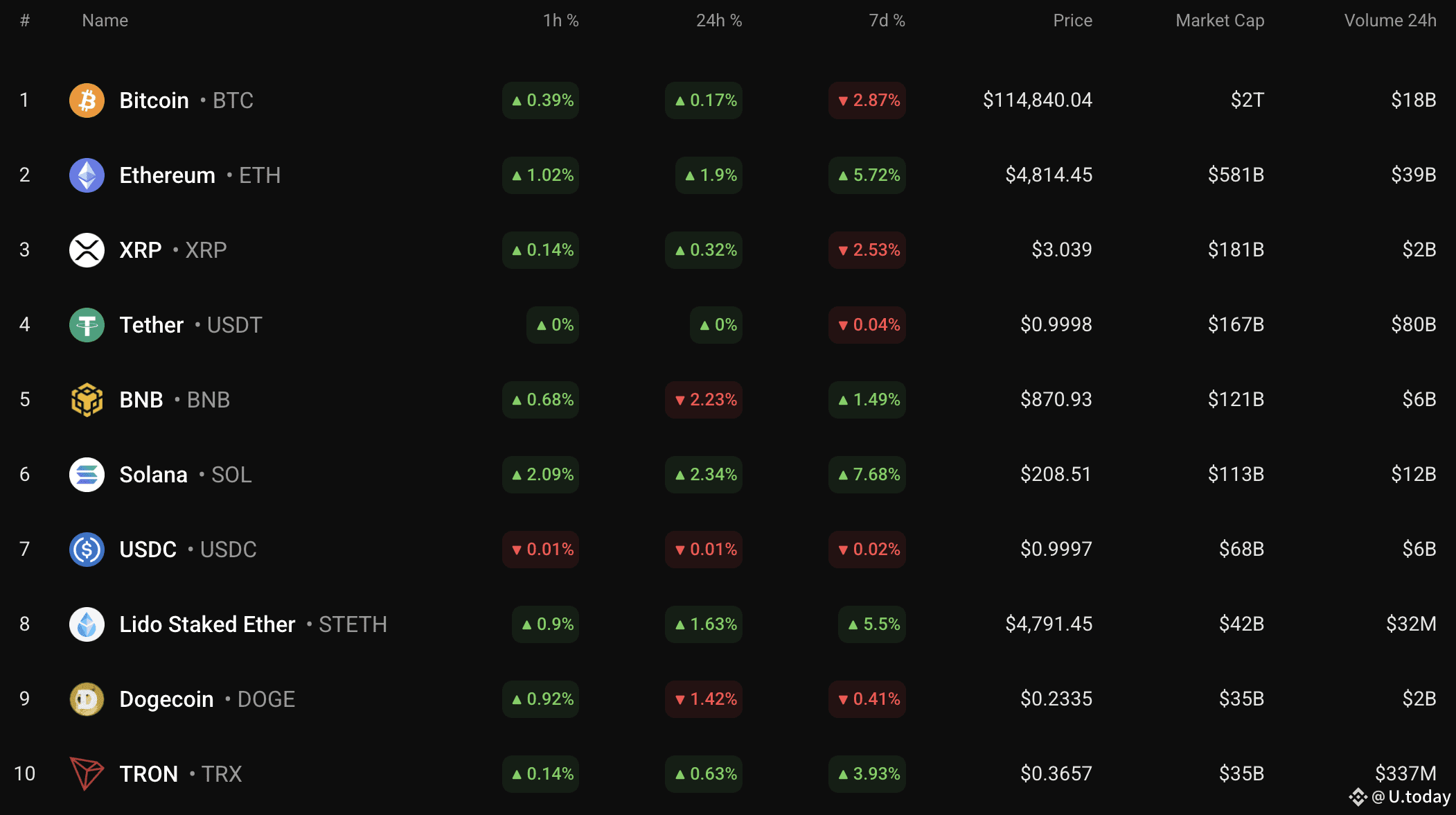Screen dimensions: 1456x815
Task: Open the Solana name link
Action: pos(153,475)
